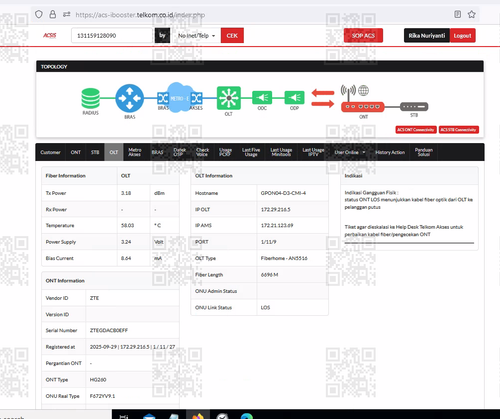
Task: Click the padlock site security icon
Action: click(53, 14)
